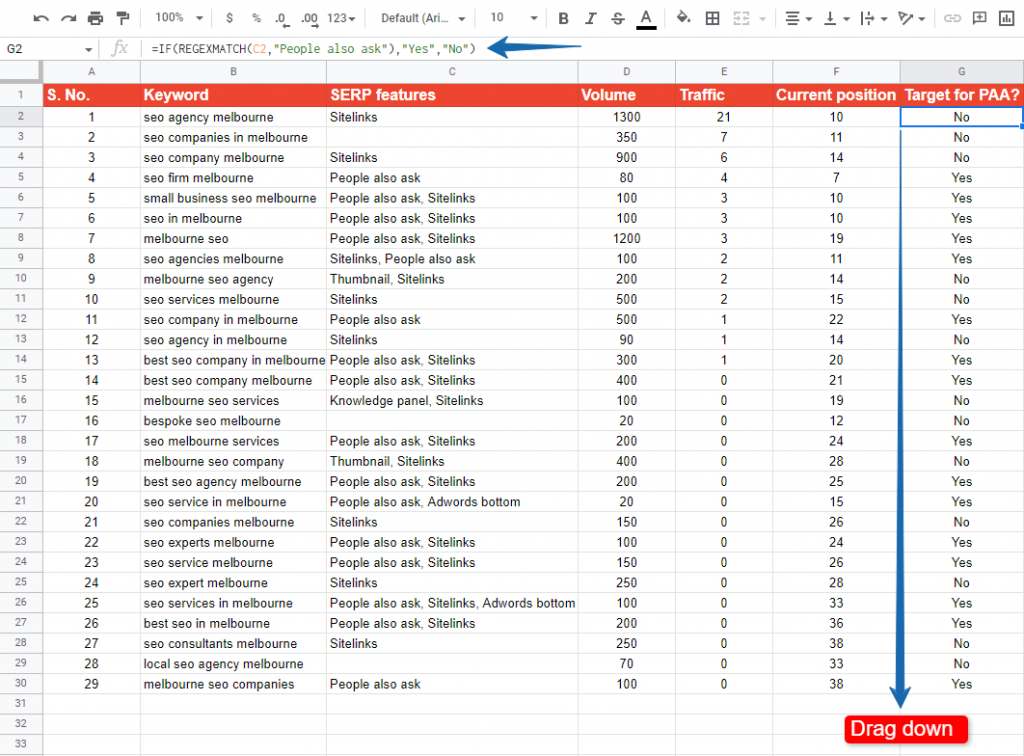Click the 'Current position' header cell
The image size is (1024, 756).
click(x=836, y=95)
